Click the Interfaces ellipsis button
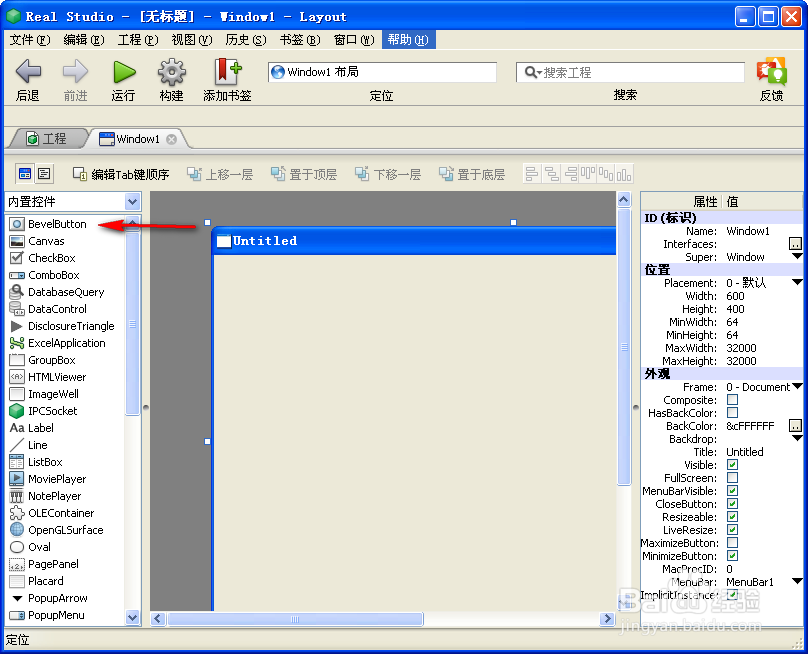Viewport: 808px width, 654px height. 796,243
